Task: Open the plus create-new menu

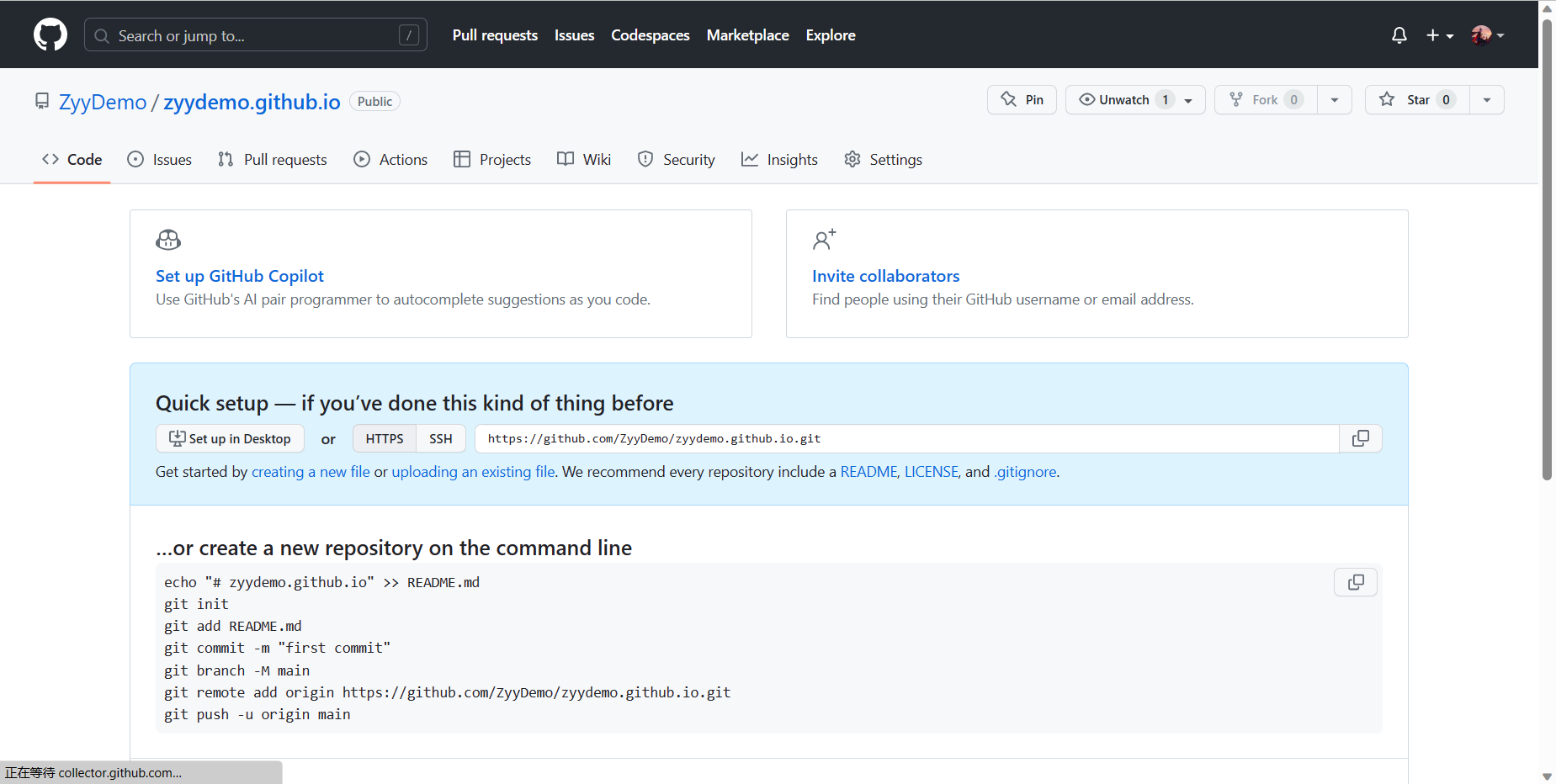Action: point(1440,35)
